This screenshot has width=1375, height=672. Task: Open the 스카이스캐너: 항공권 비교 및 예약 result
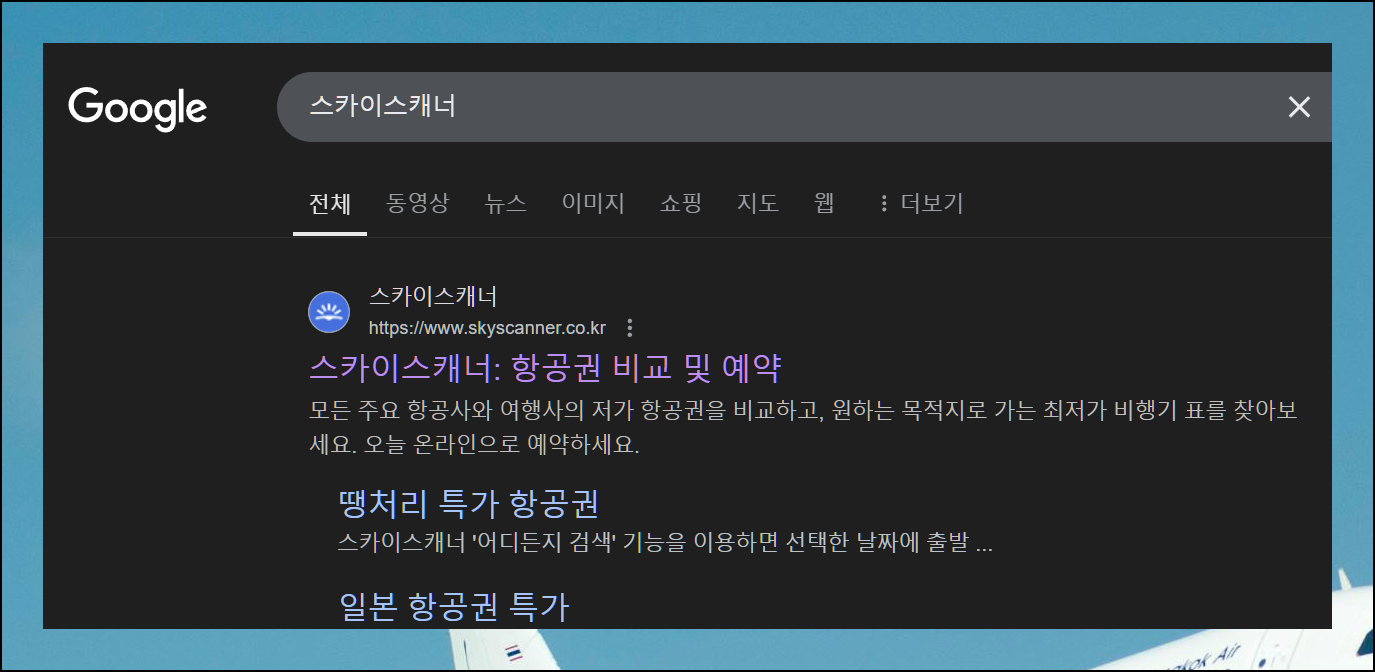click(x=545, y=368)
